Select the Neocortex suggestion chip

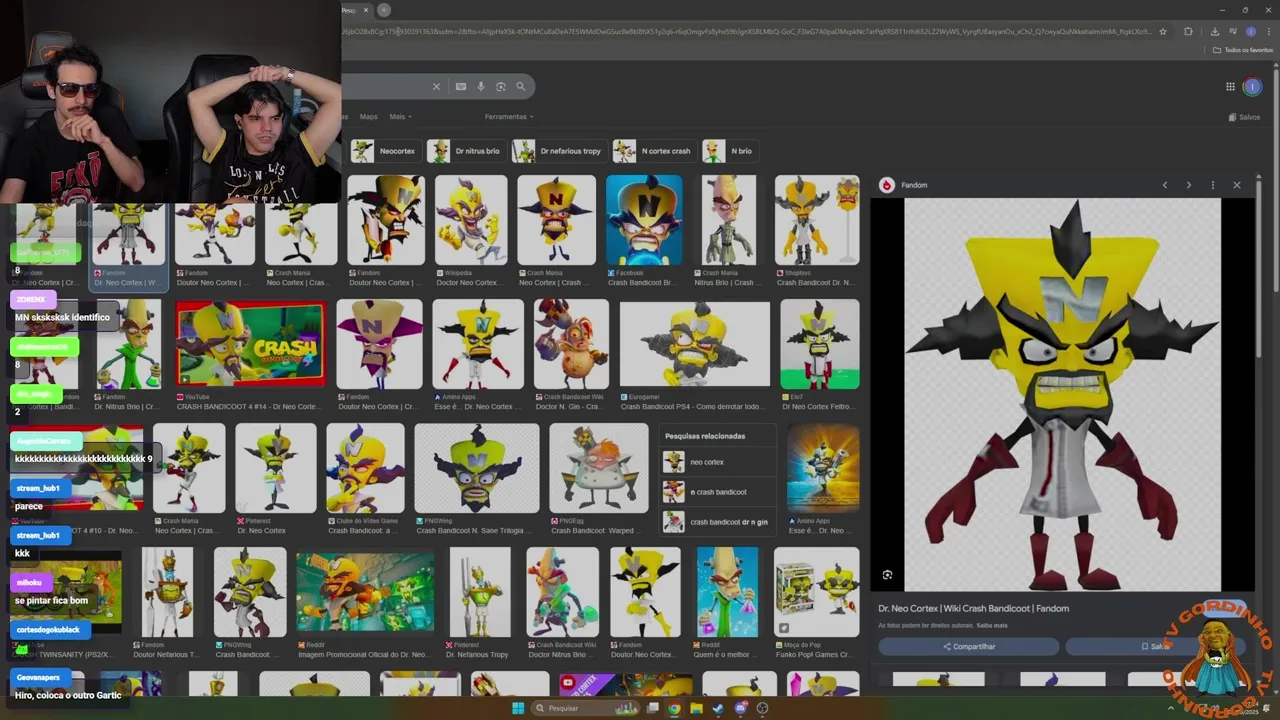coord(383,151)
